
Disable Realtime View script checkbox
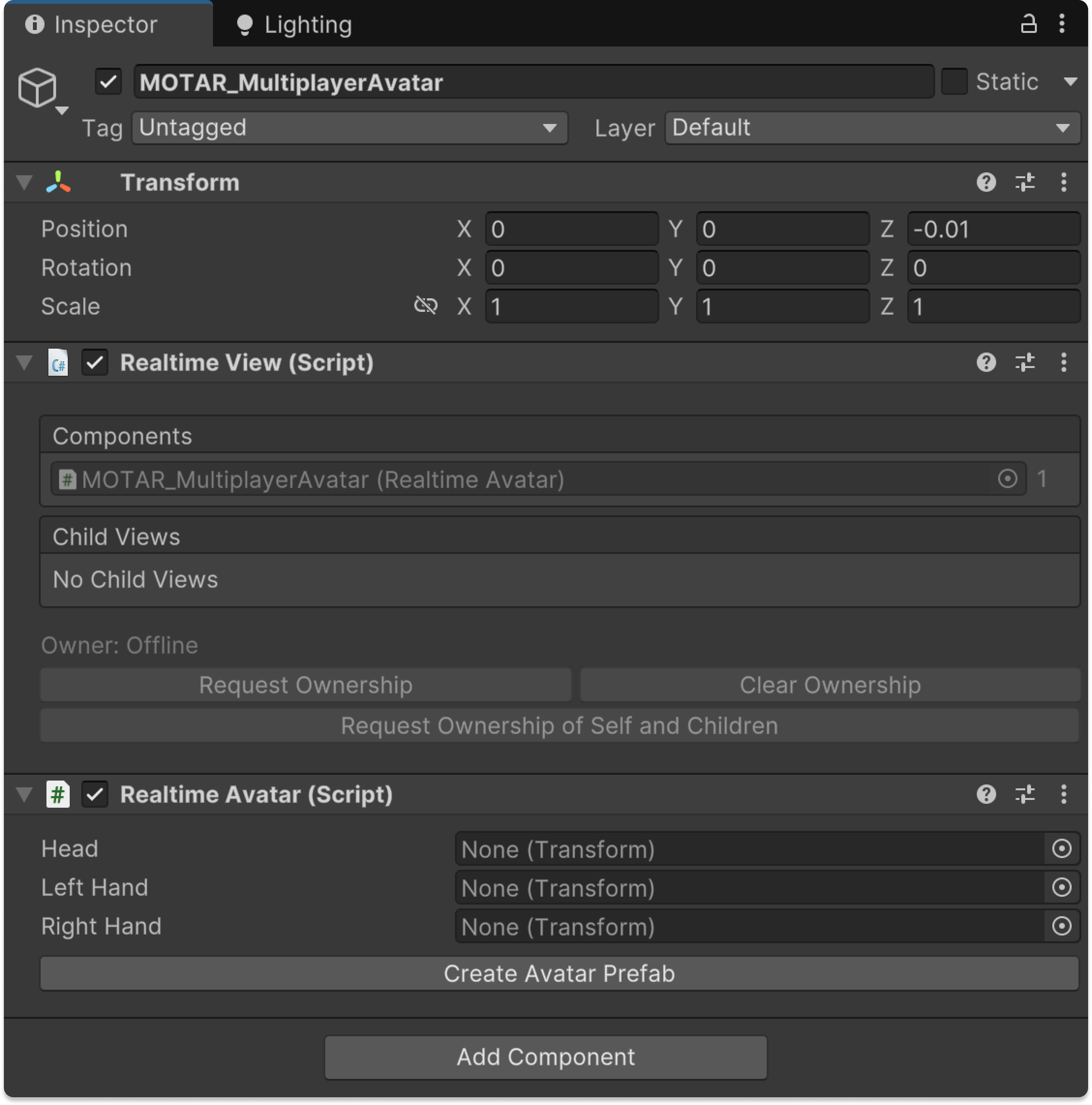95,363
